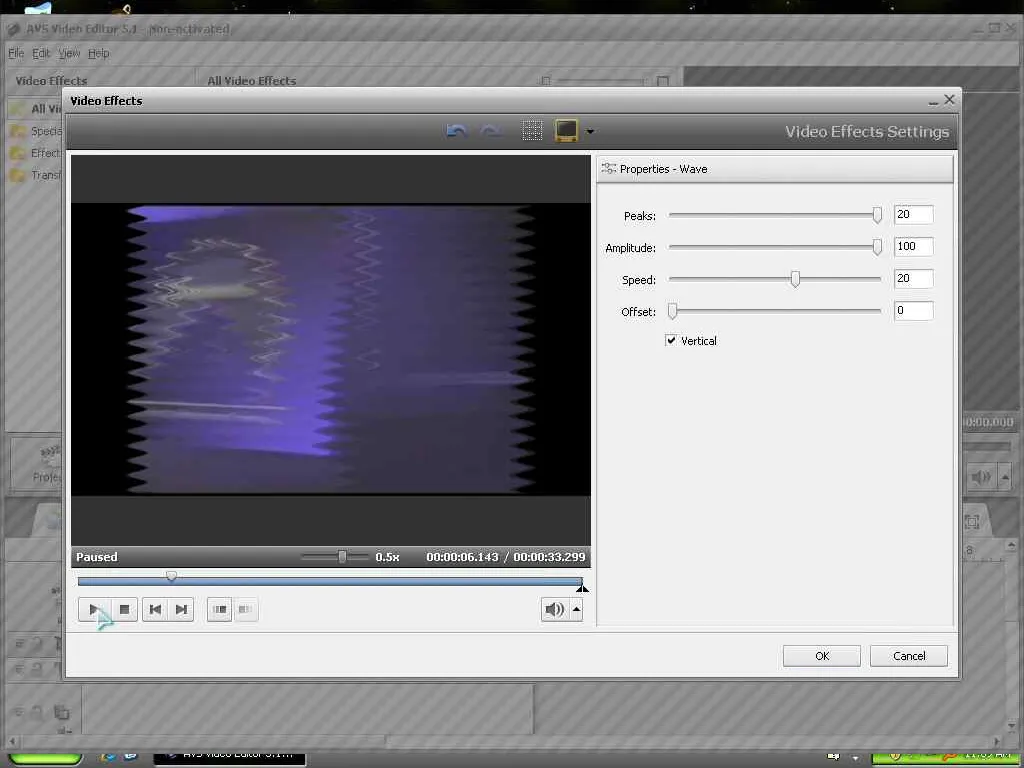Click the Paused status label
This screenshot has width=1024, height=768.
tap(97, 557)
